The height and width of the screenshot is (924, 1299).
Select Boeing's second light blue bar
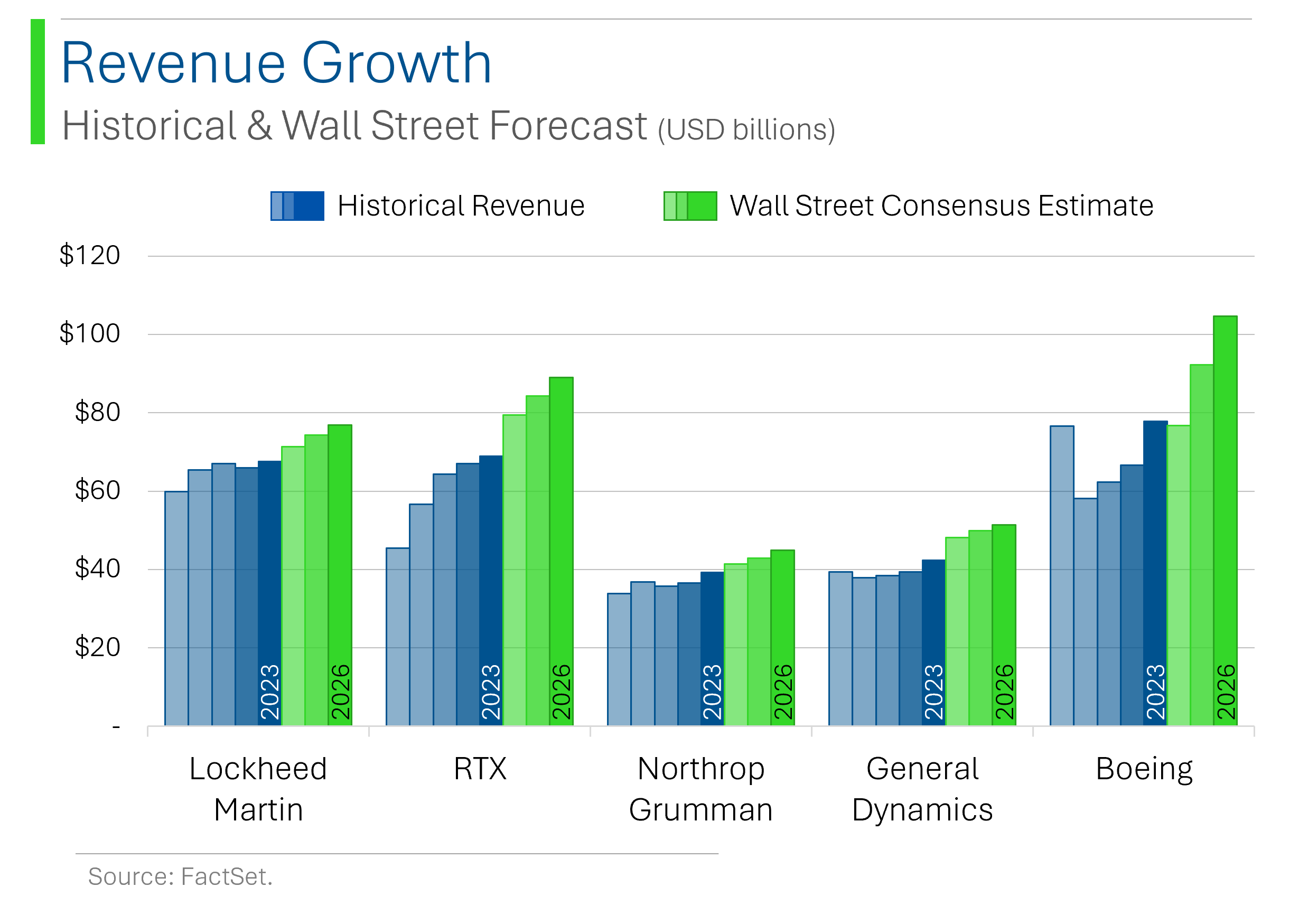(1085, 612)
